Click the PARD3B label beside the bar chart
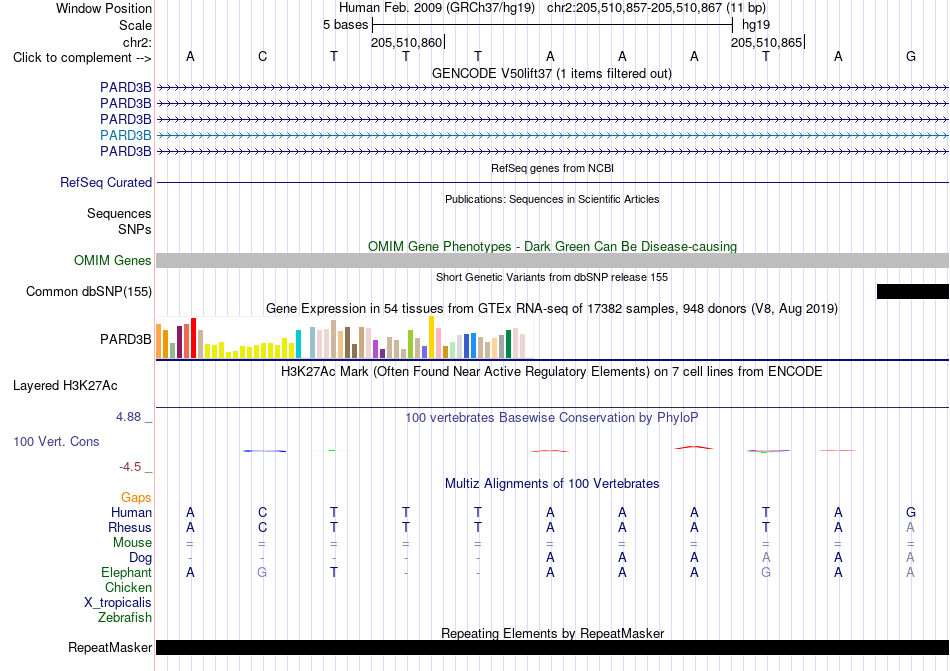Viewport: 950px width, 671px height. click(x=125, y=339)
